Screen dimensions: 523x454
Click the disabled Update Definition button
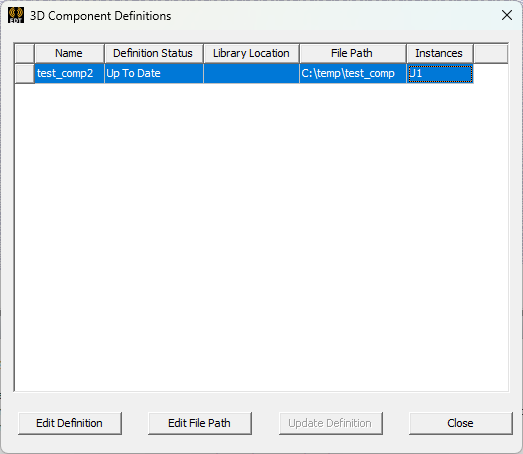coord(330,423)
